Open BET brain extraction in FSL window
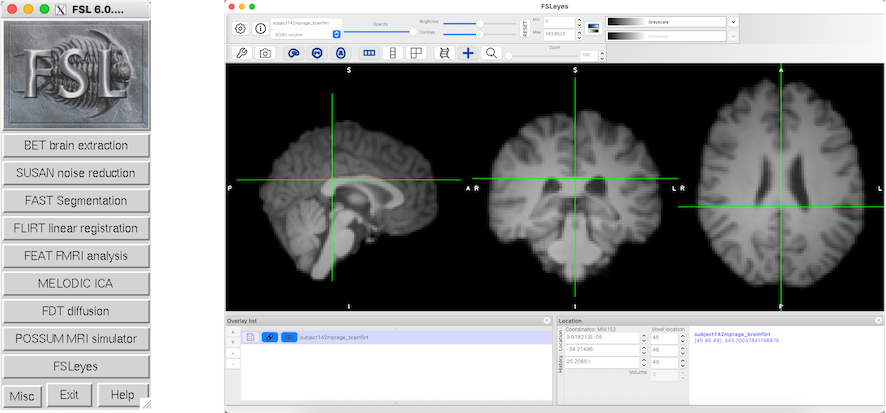The height and width of the screenshot is (413, 886). tap(76, 145)
